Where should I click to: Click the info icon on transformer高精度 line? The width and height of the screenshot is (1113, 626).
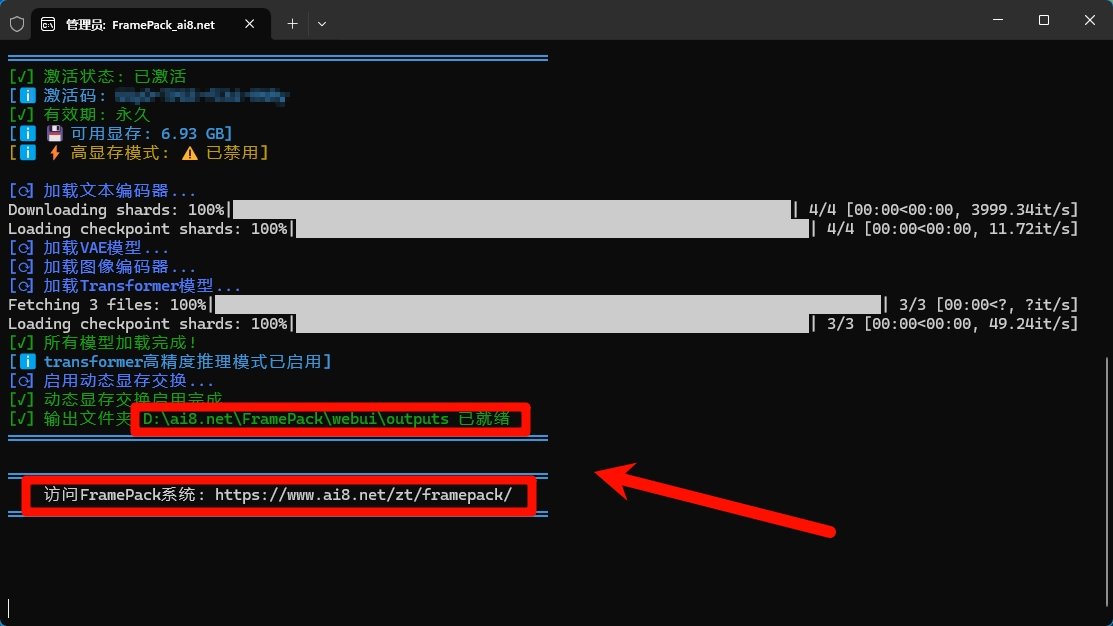point(28,362)
